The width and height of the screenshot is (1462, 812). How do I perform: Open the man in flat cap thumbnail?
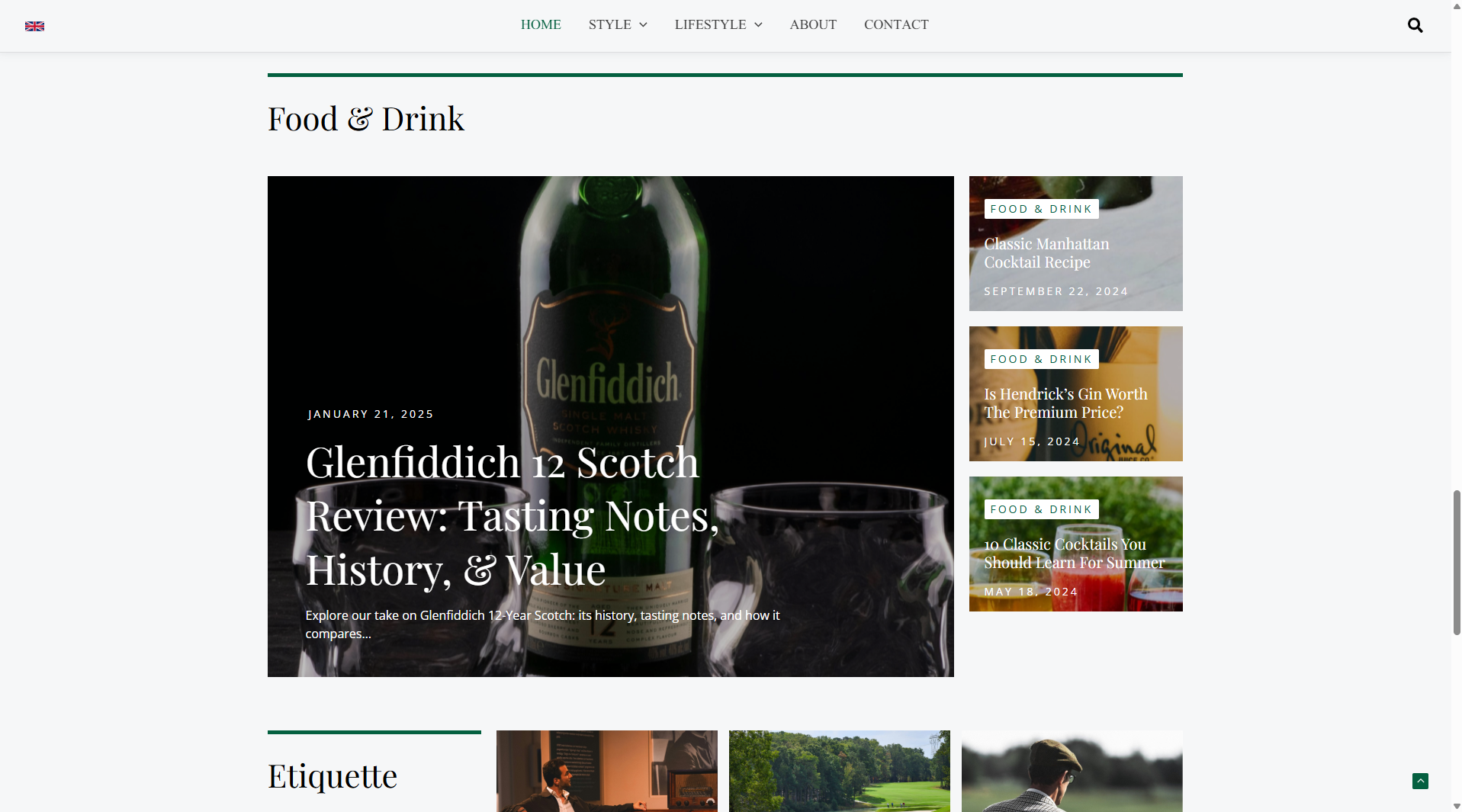1072,771
